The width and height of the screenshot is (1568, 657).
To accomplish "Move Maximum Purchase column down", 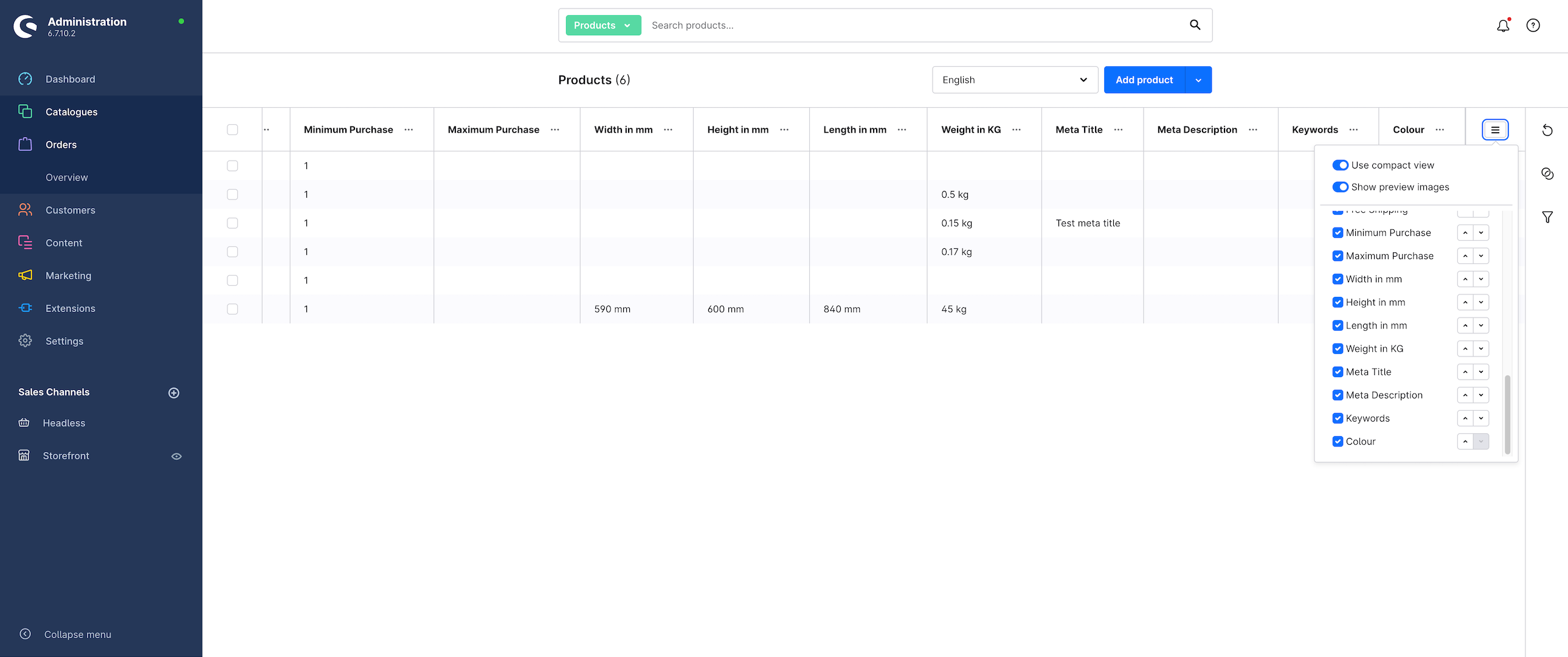I will click(1481, 255).
